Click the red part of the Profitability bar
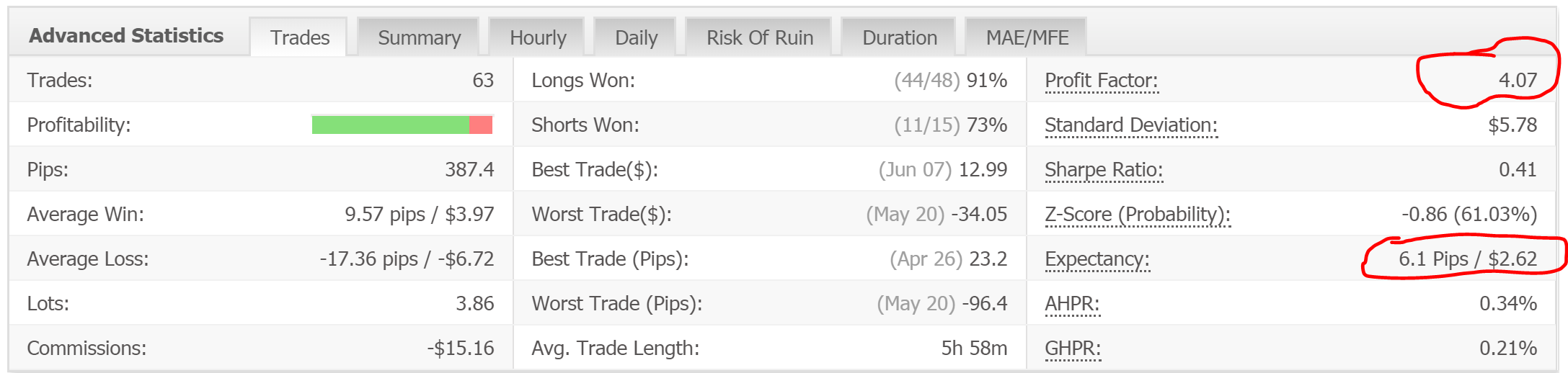The width and height of the screenshot is (1568, 373). tap(481, 125)
